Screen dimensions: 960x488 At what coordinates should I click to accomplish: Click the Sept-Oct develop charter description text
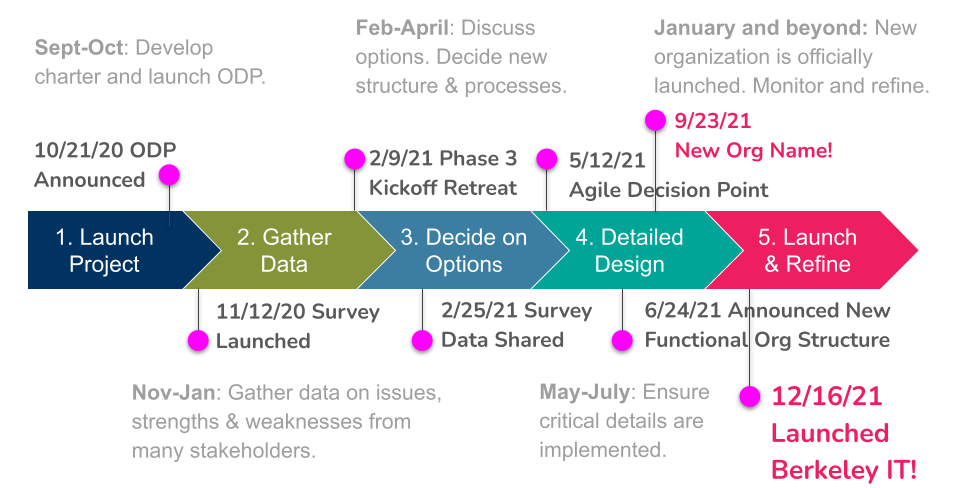[150, 62]
